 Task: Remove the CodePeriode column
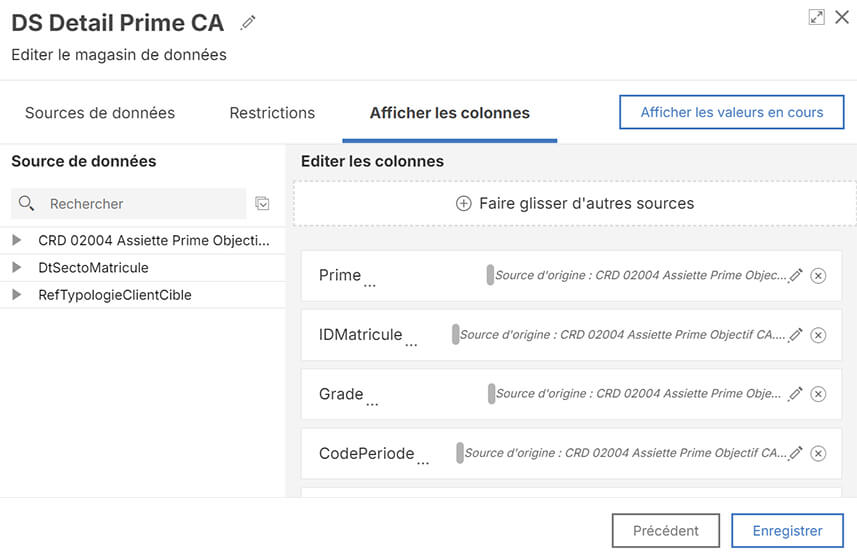pos(818,453)
